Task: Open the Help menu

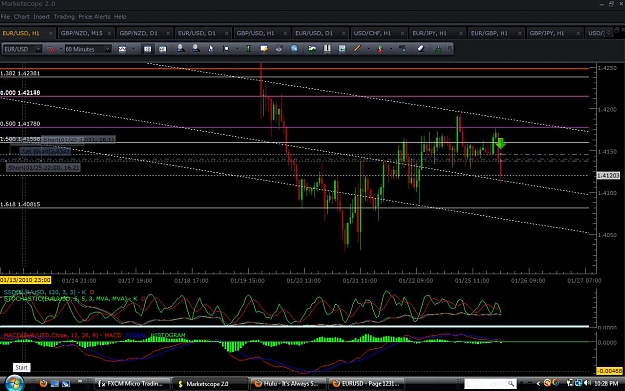Action: 120,17
